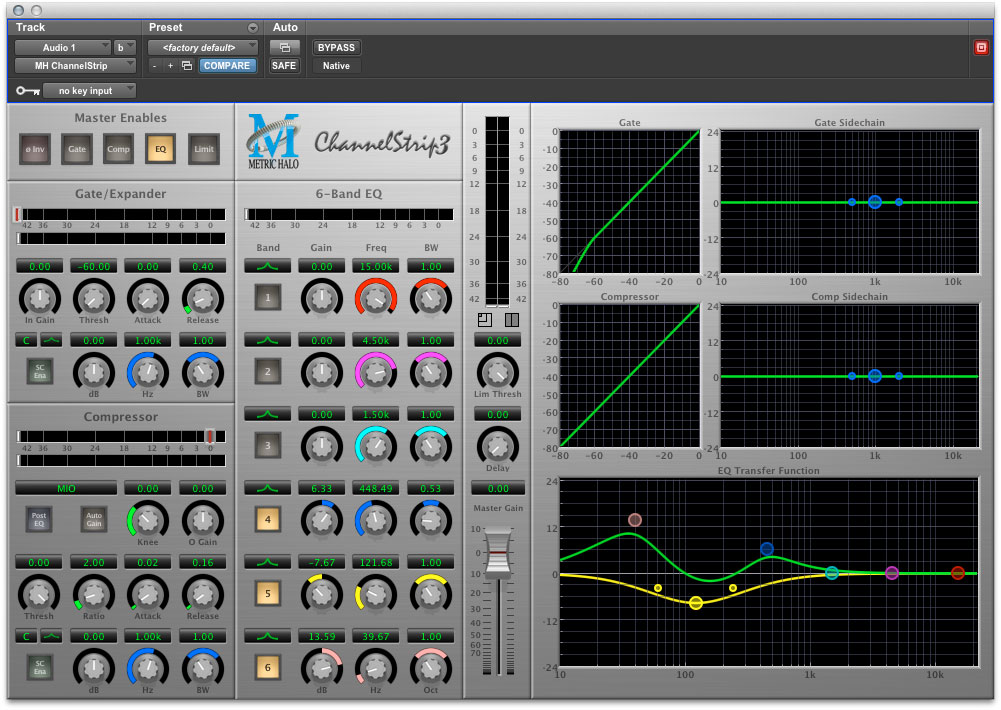This screenshot has height=710, width=1001.
Task: Click the preset copy icon beside plus button
Action: tap(187, 66)
